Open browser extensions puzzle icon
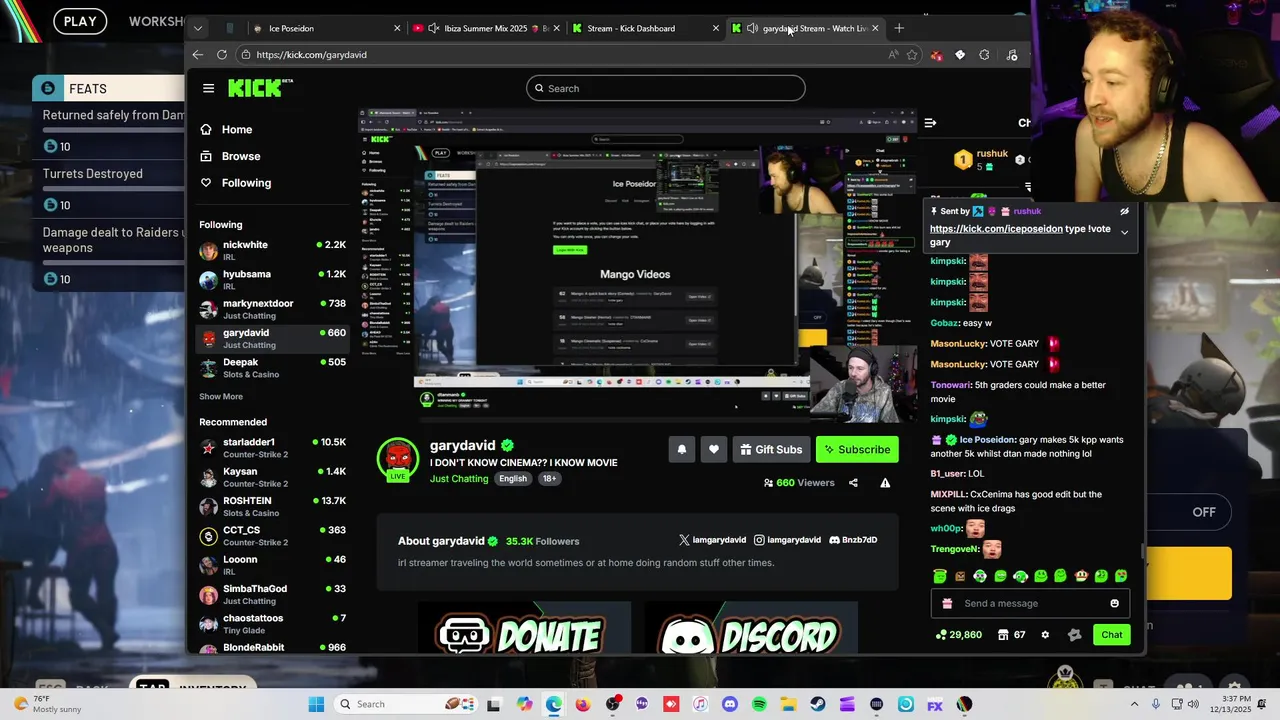1280x720 pixels. tap(984, 55)
